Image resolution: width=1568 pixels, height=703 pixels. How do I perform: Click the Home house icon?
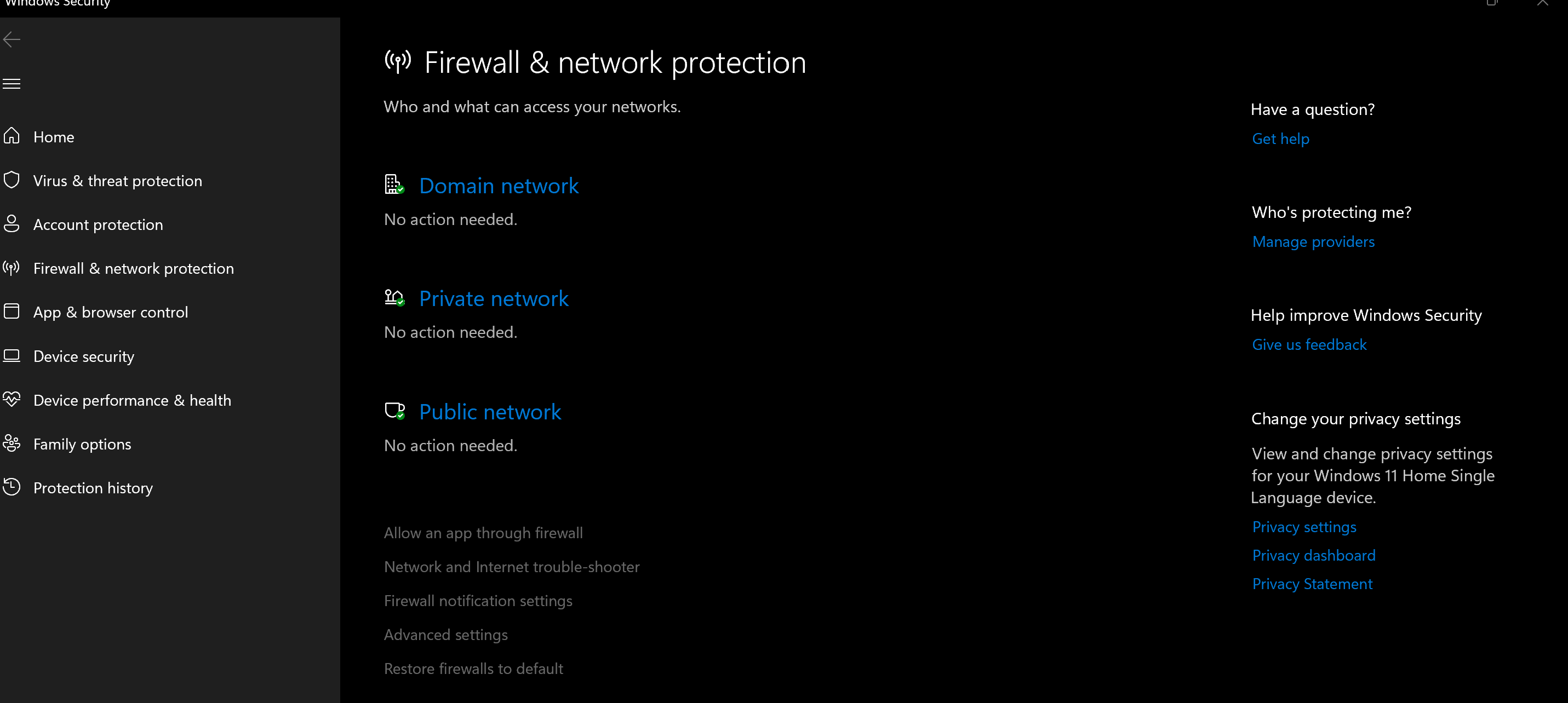12,136
